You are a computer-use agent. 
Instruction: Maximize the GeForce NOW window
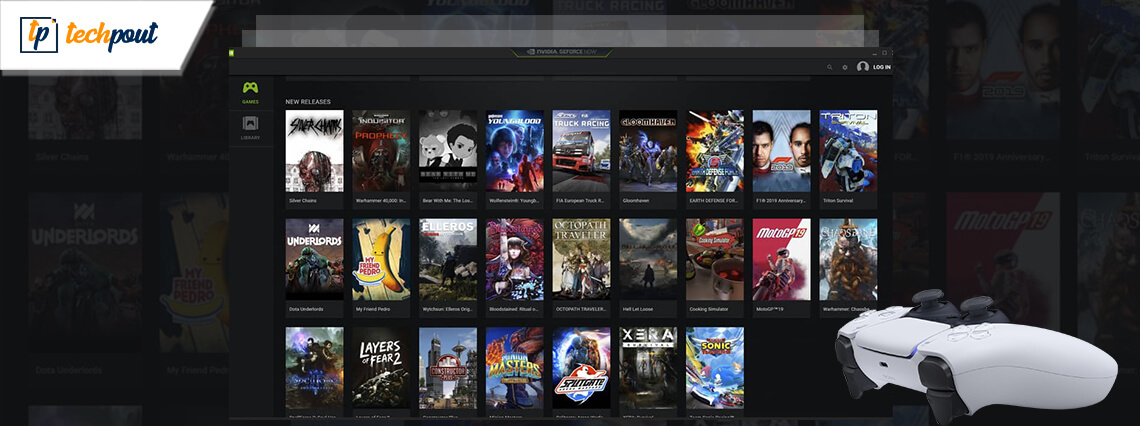[x=884, y=52]
